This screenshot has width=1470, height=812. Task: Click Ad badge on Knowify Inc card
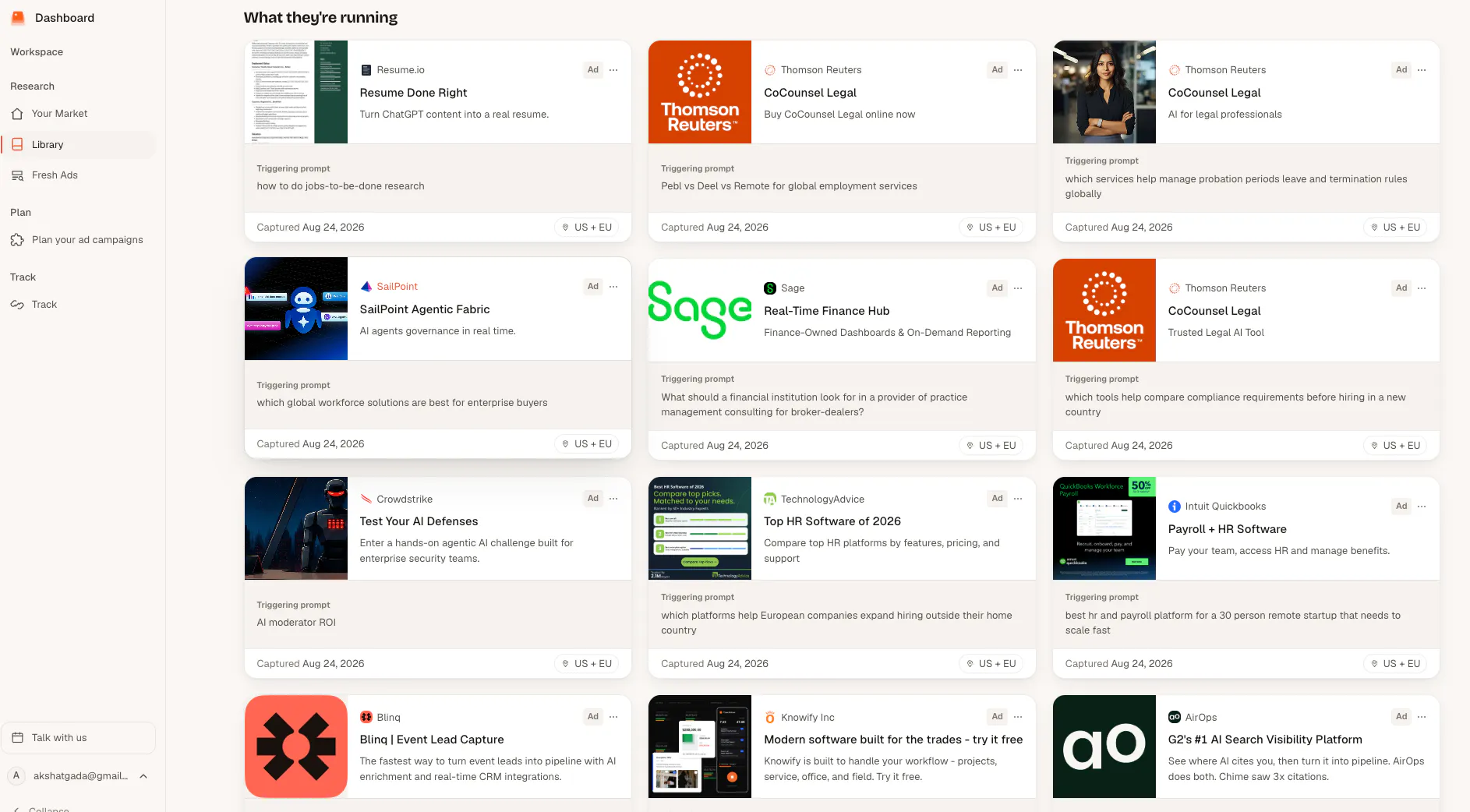click(x=997, y=717)
